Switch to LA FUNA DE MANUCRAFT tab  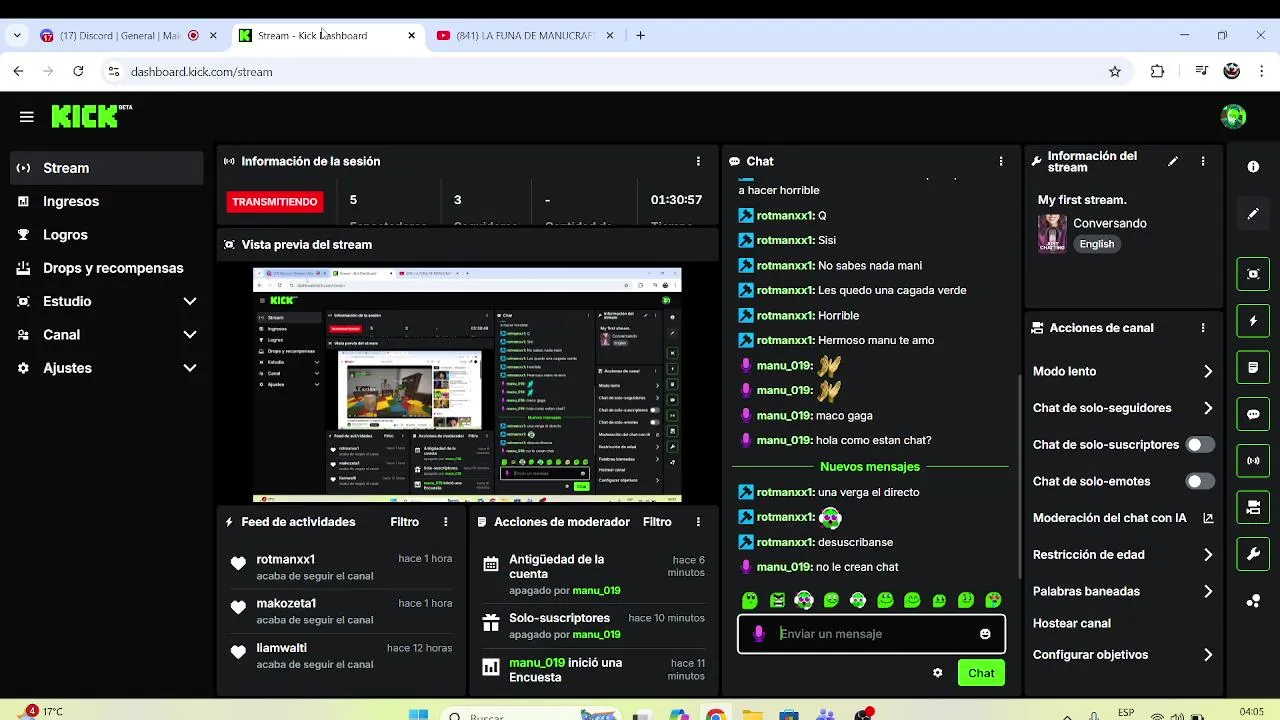click(x=525, y=35)
